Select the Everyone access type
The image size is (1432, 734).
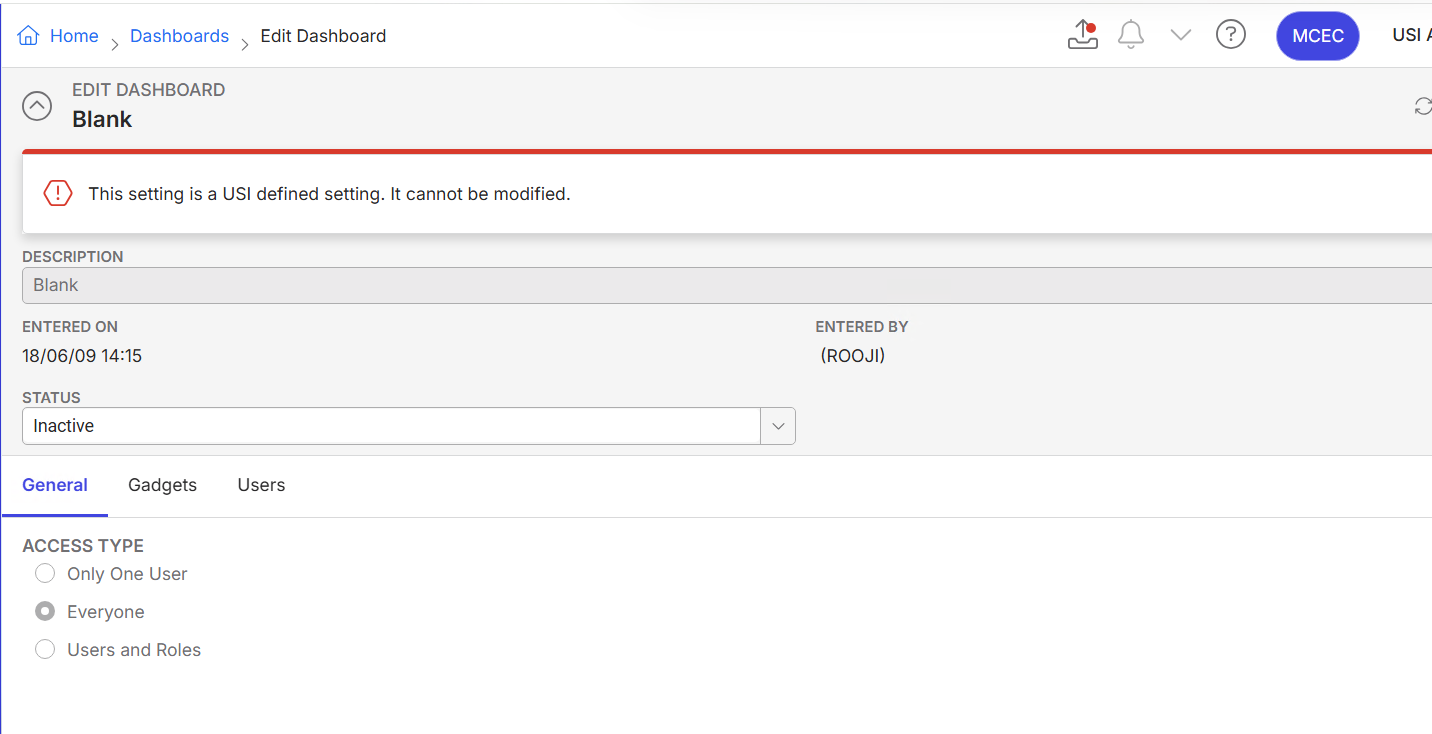45,612
